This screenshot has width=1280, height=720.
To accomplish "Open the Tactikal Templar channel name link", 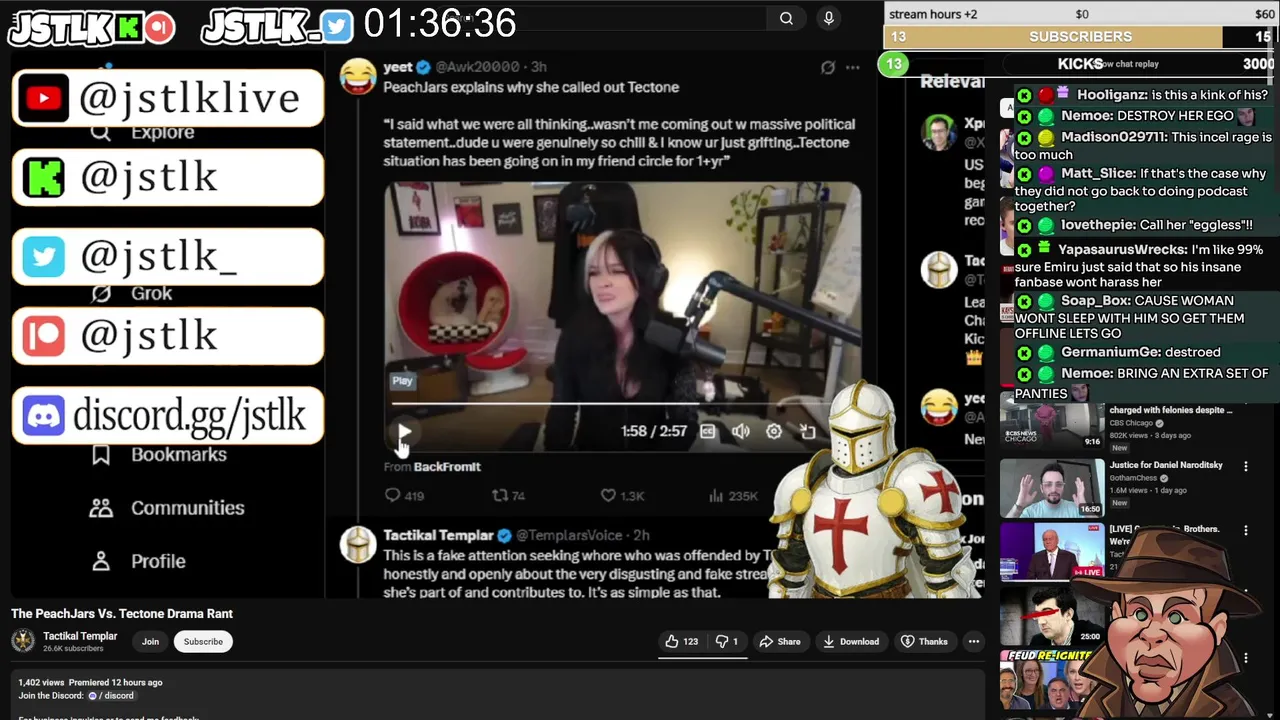I will pyautogui.click(x=80, y=636).
